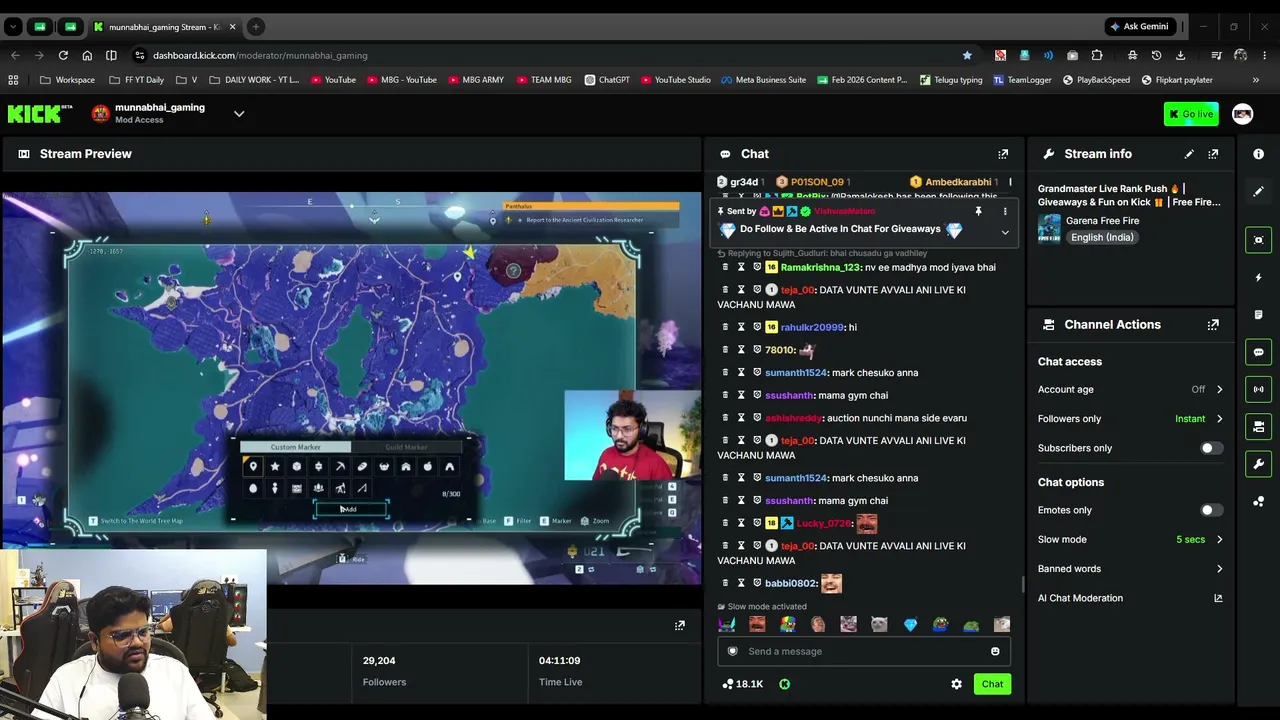Click the English (India) language tag
Viewport: 1280px width, 720px height.
click(1102, 238)
